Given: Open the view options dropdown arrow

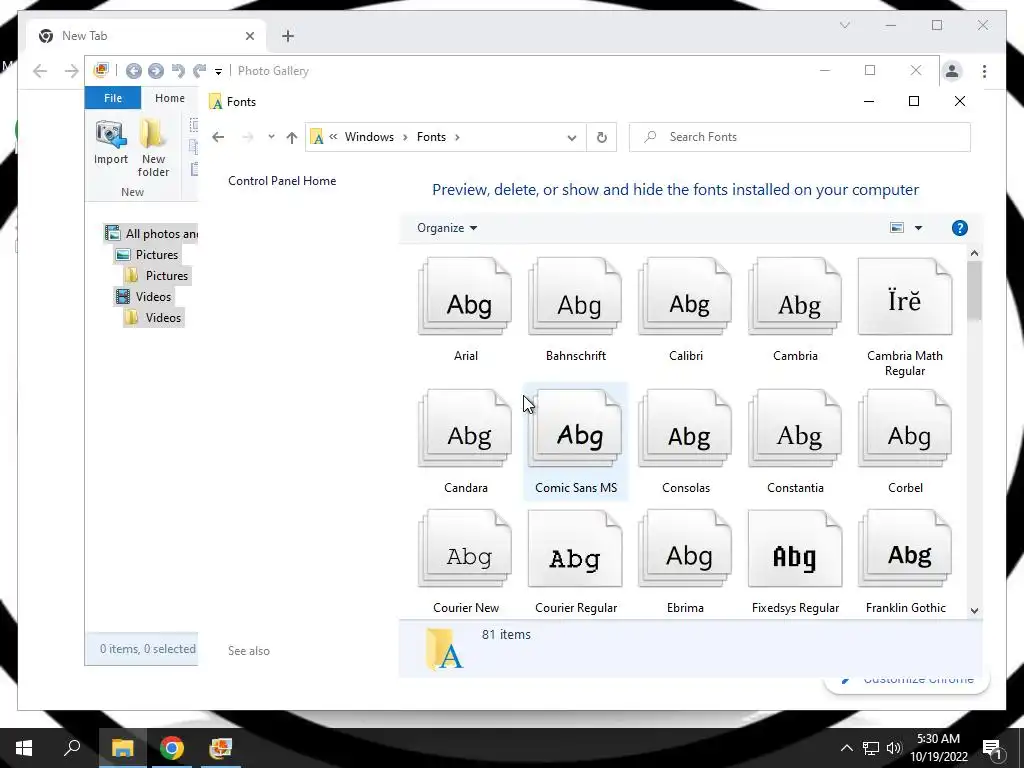Looking at the screenshot, I should pos(918,228).
